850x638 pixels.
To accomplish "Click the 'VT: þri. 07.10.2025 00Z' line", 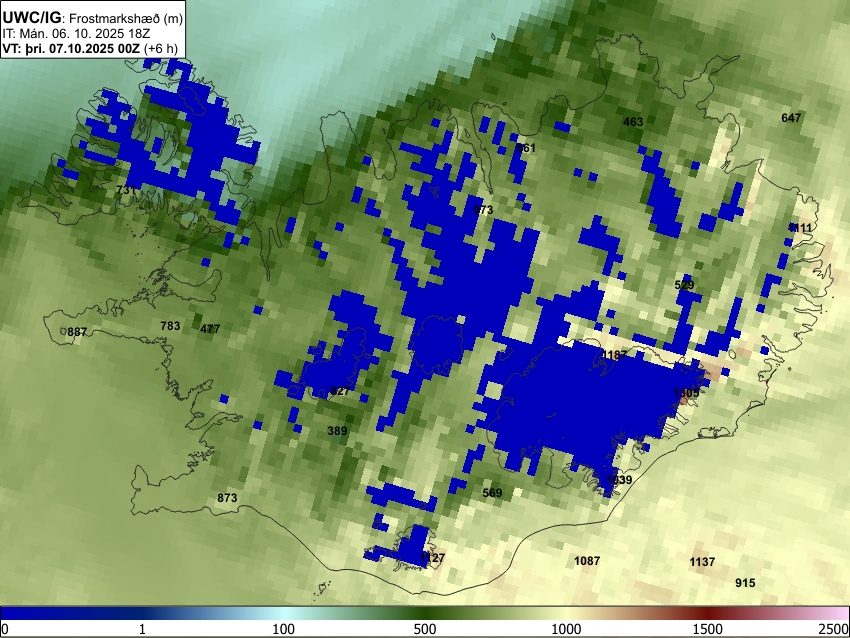I will pyautogui.click(x=71, y=48).
